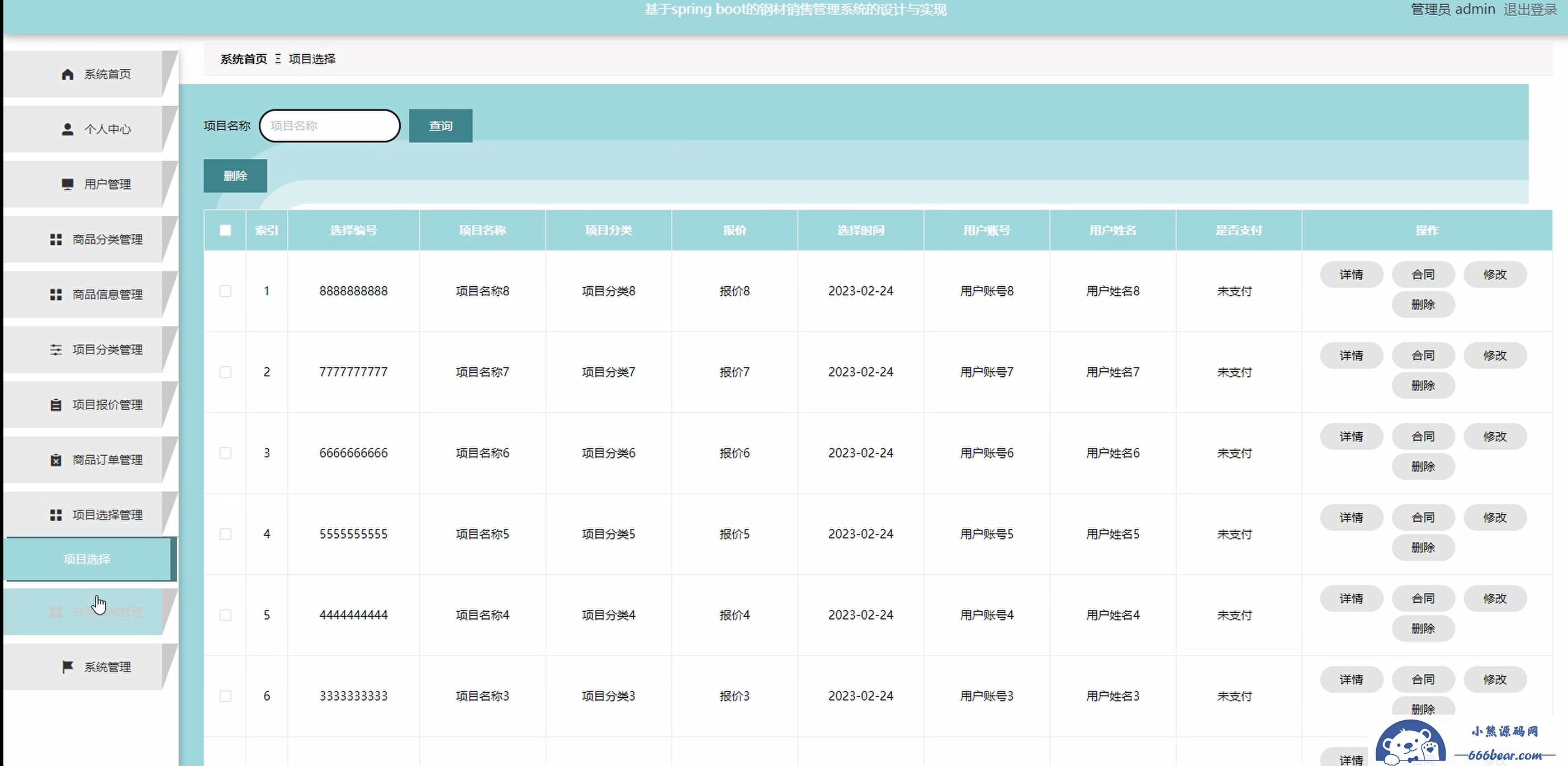
Task: Toggle the select-all checkbox in table header
Action: 225,230
